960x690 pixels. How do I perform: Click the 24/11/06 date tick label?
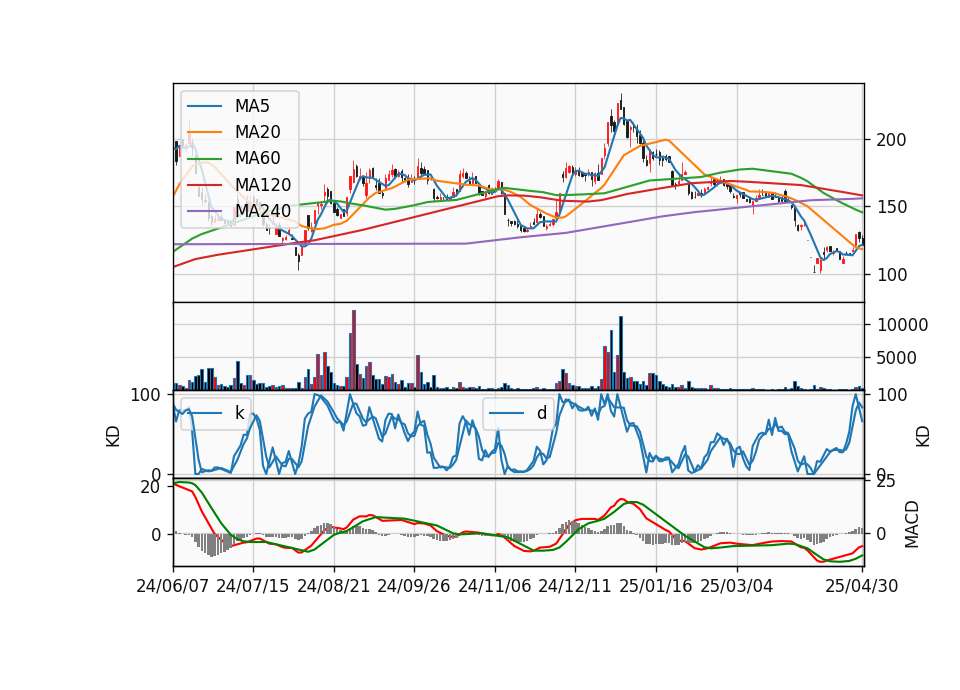(x=495, y=586)
